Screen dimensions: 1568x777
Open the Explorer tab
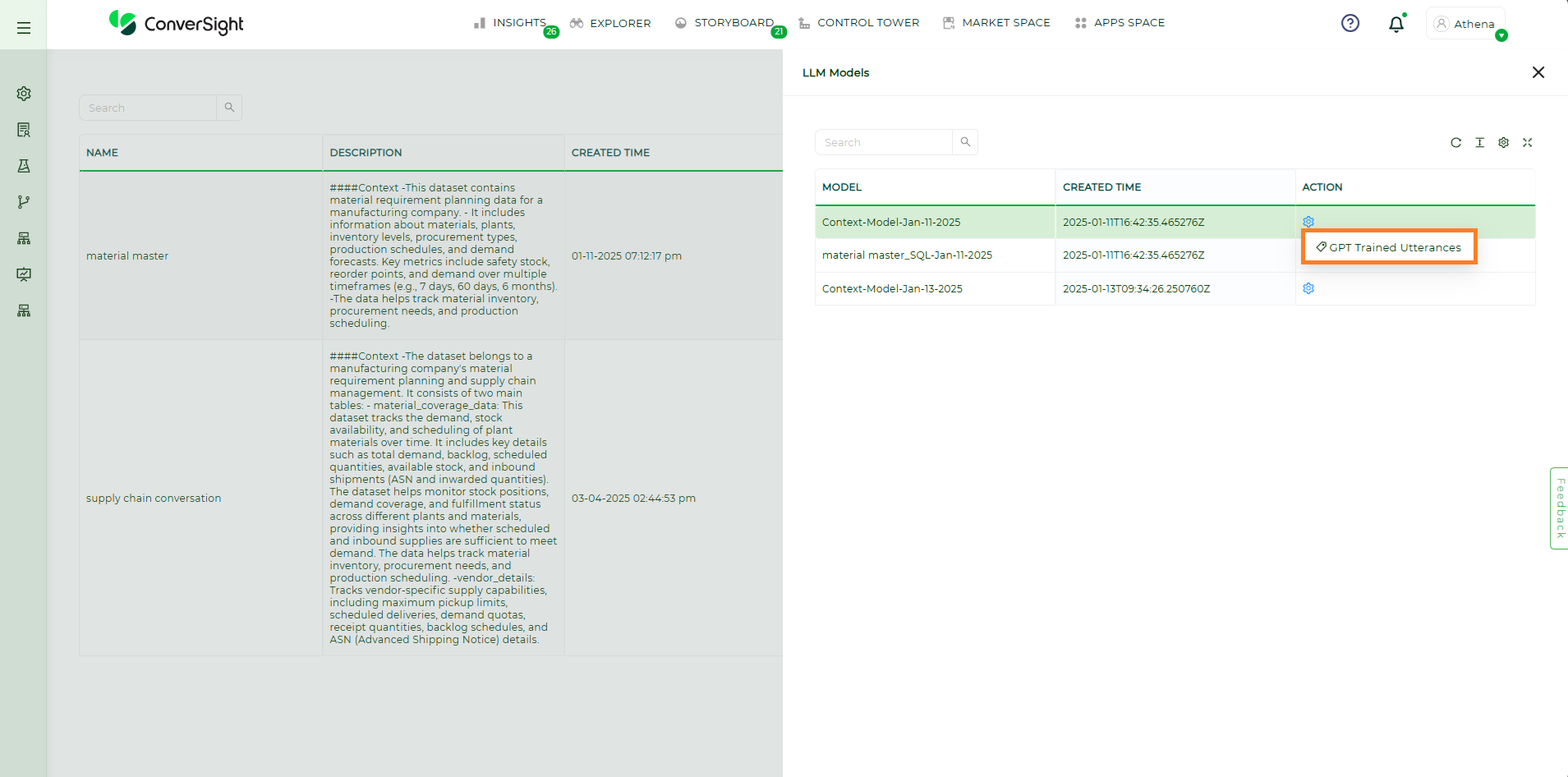(610, 23)
